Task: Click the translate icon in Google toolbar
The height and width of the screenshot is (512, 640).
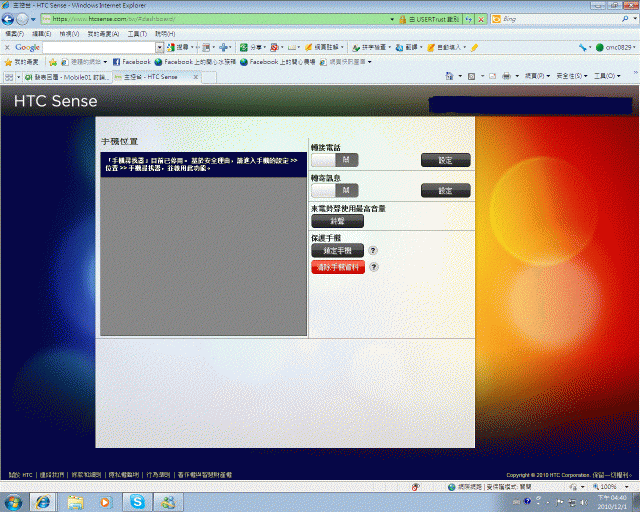Action: [399, 47]
